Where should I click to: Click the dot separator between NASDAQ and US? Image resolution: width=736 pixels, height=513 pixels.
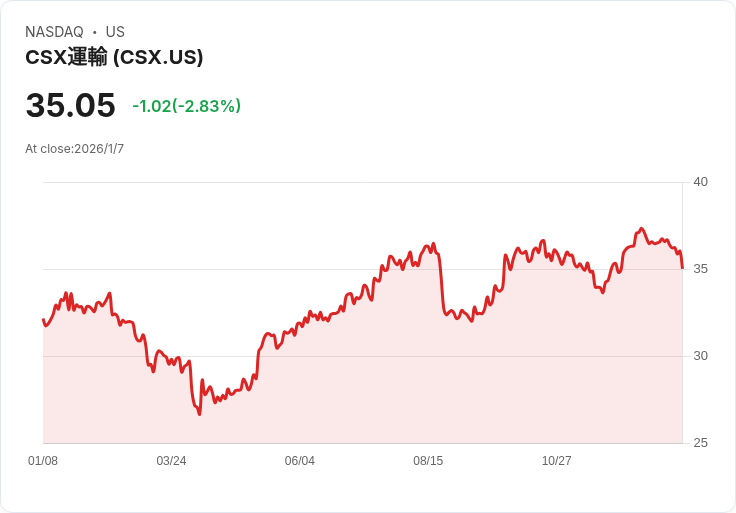(95, 32)
